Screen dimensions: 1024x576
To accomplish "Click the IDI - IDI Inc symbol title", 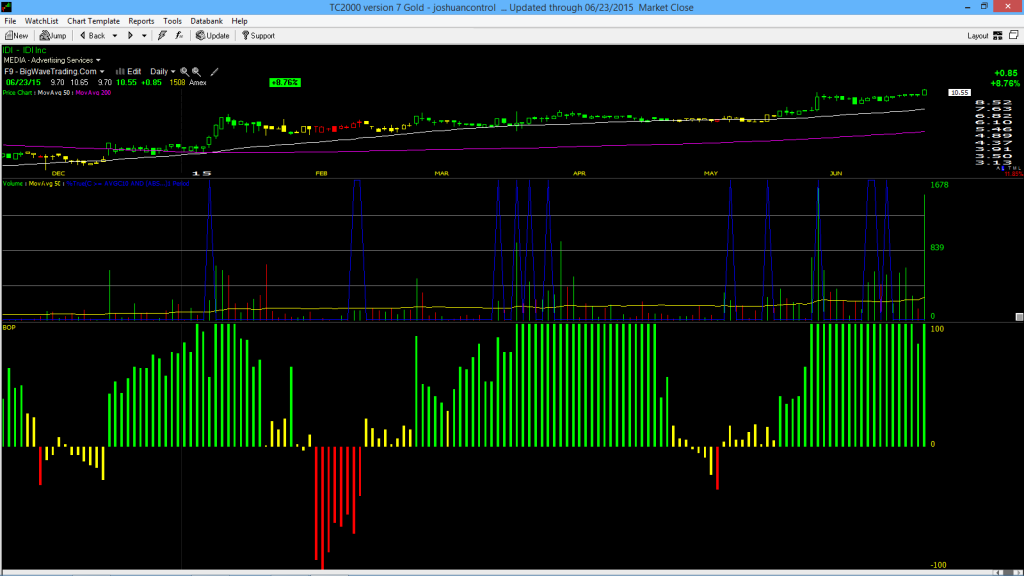I will tap(25, 50).
